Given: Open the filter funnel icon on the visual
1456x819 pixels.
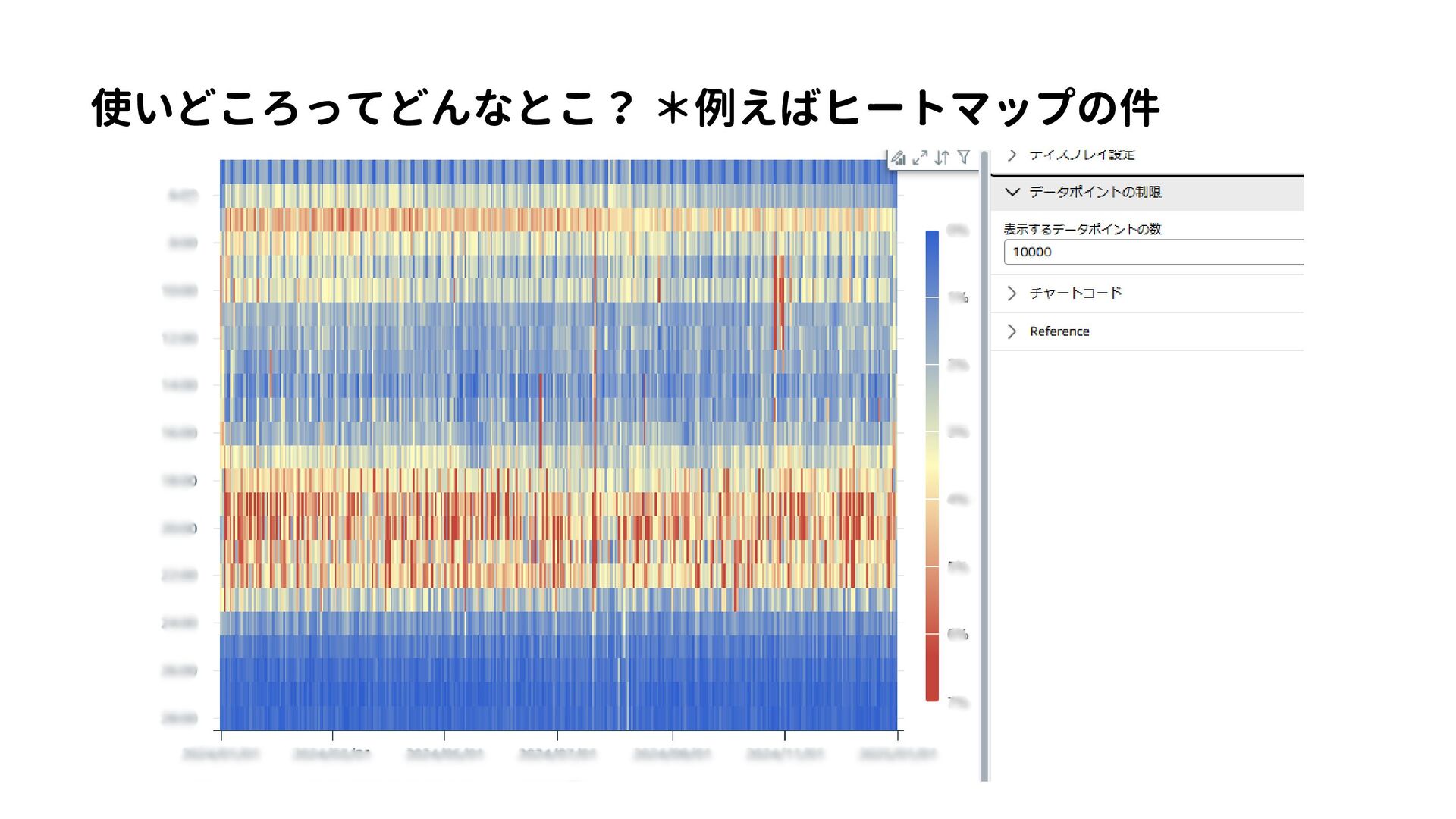Looking at the screenshot, I should (x=964, y=157).
